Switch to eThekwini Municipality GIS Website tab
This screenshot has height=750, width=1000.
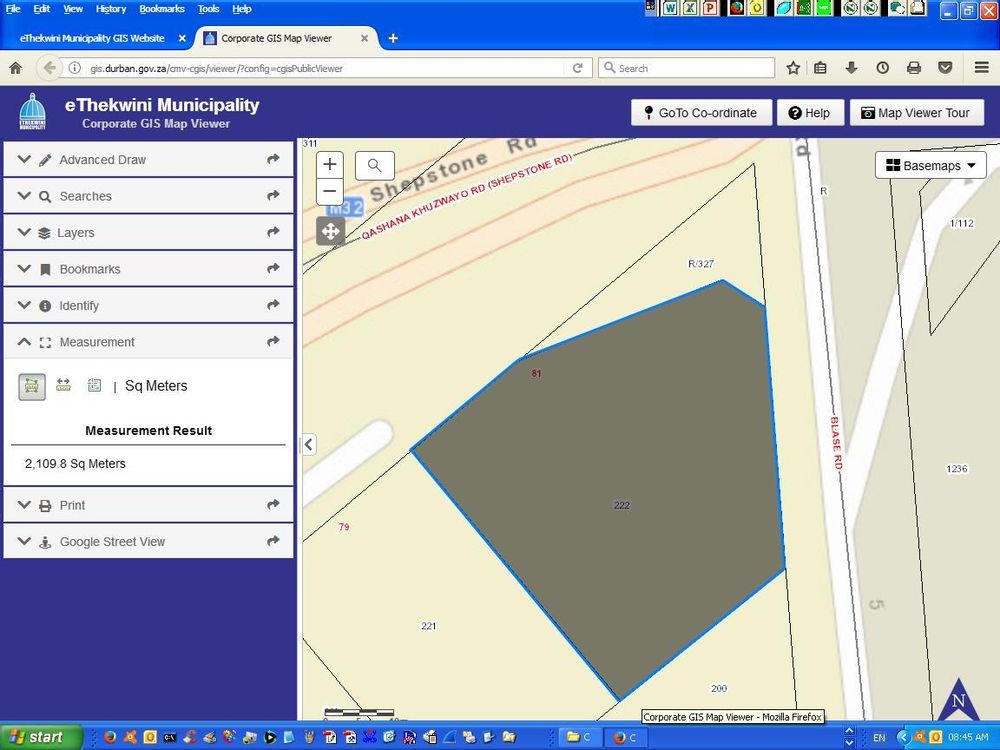click(x=92, y=38)
